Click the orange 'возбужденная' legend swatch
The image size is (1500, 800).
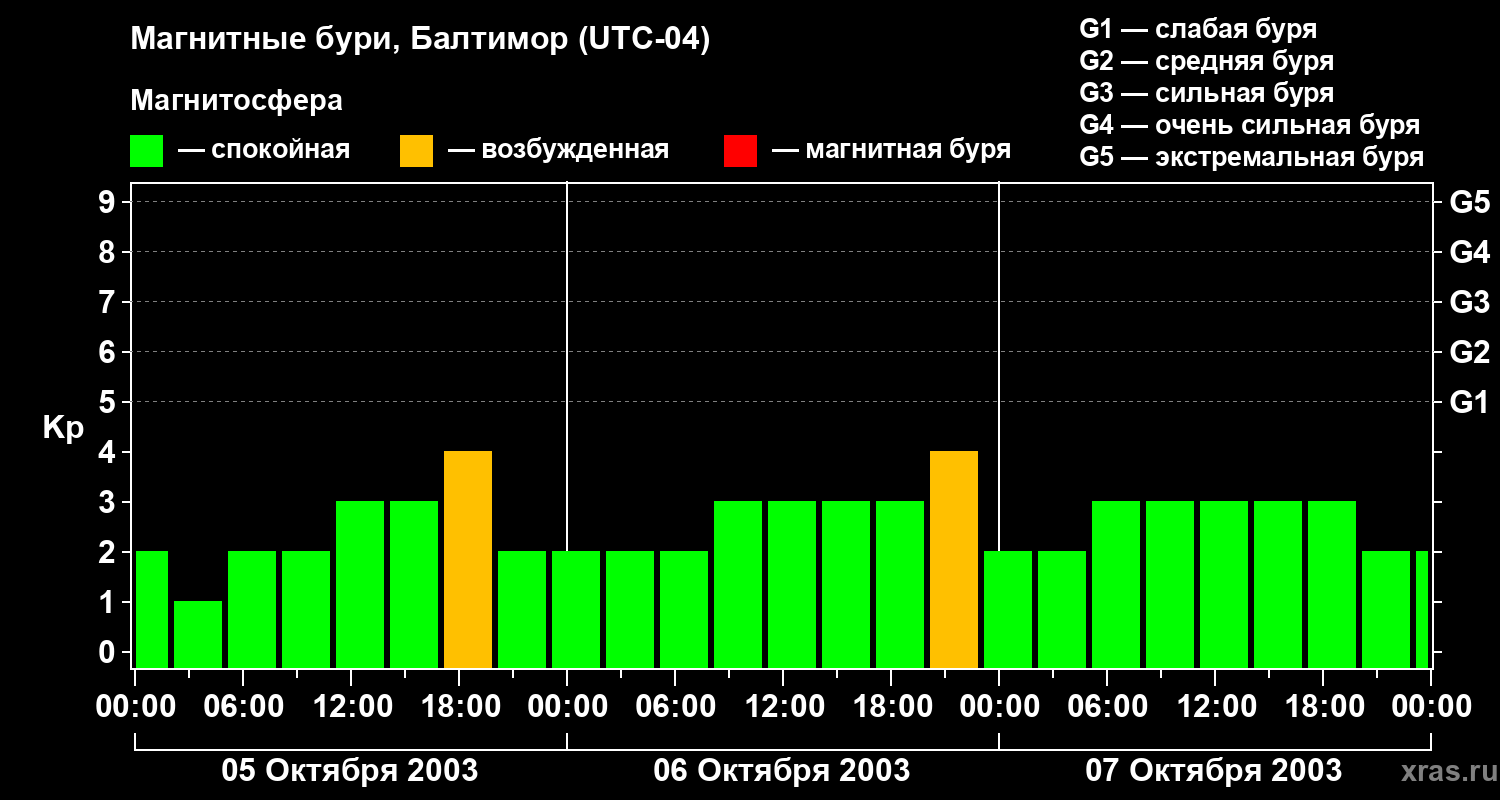coord(416,151)
